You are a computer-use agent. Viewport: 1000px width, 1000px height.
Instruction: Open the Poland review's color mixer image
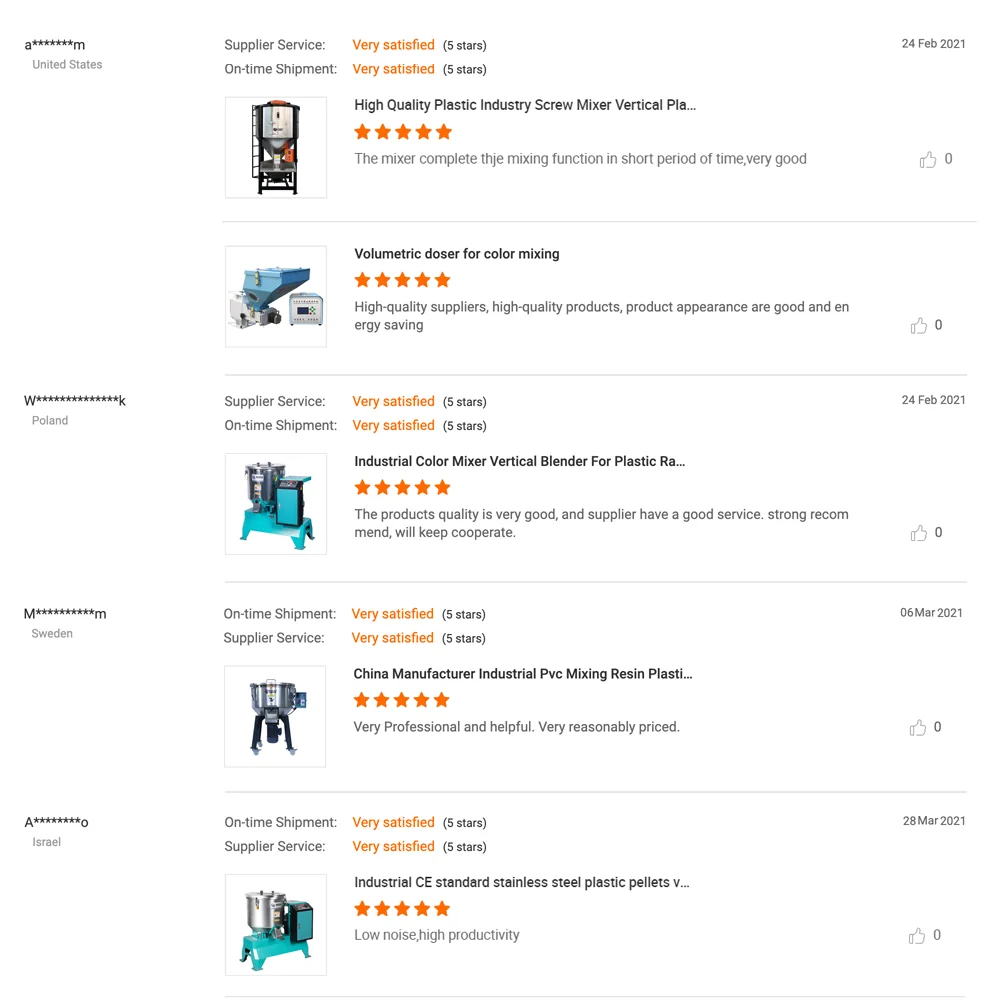click(276, 504)
